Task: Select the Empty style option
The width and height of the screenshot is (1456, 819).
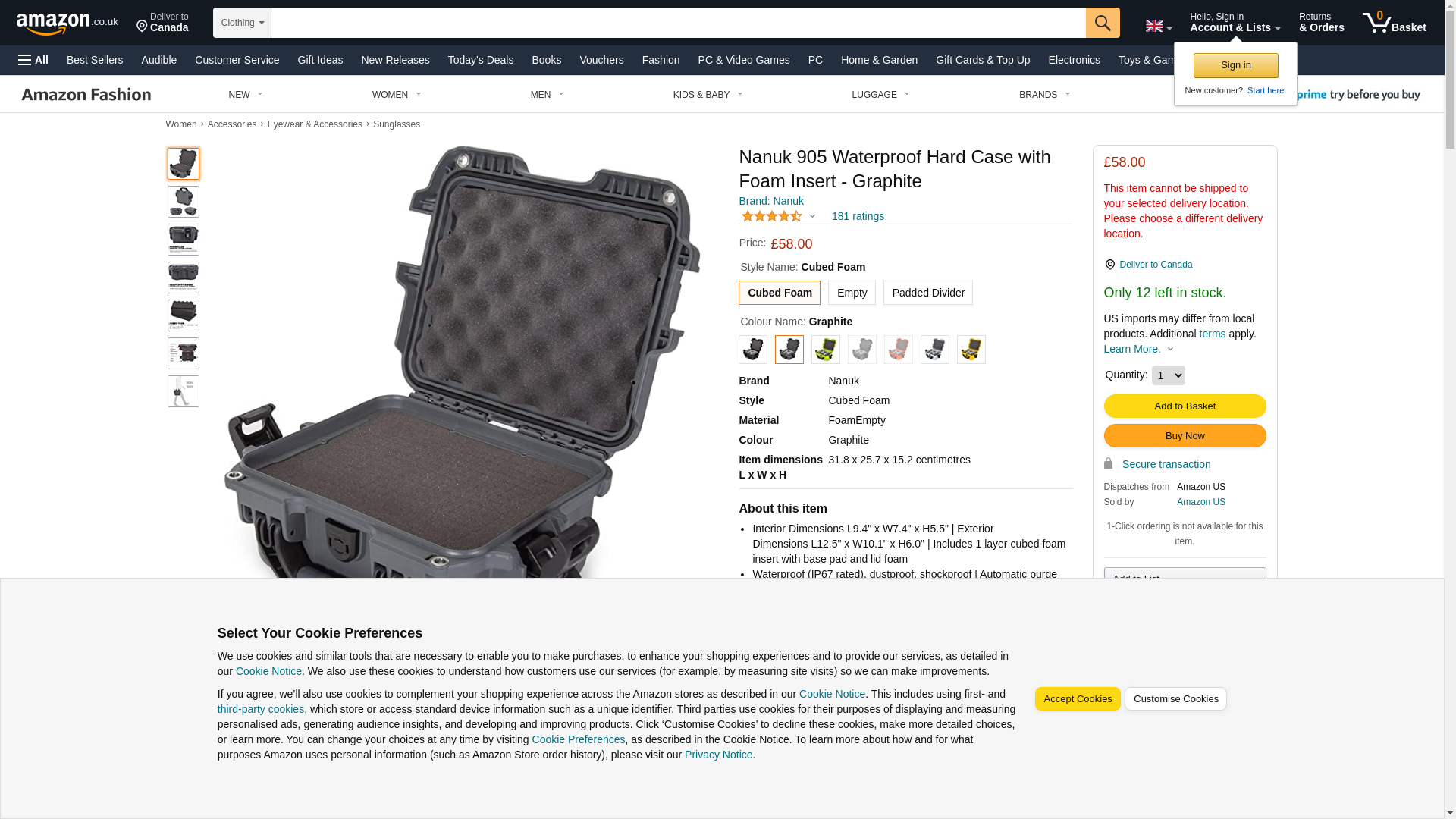Action: (x=852, y=293)
